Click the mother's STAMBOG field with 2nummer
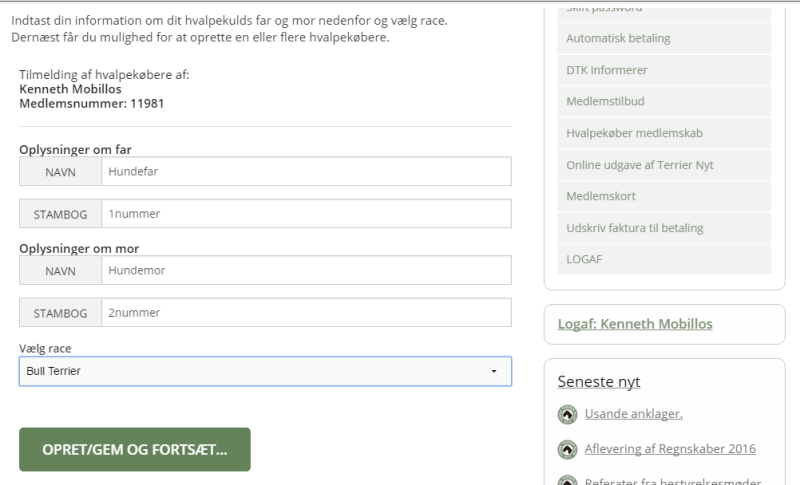800x485 pixels. [x=306, y=313]
